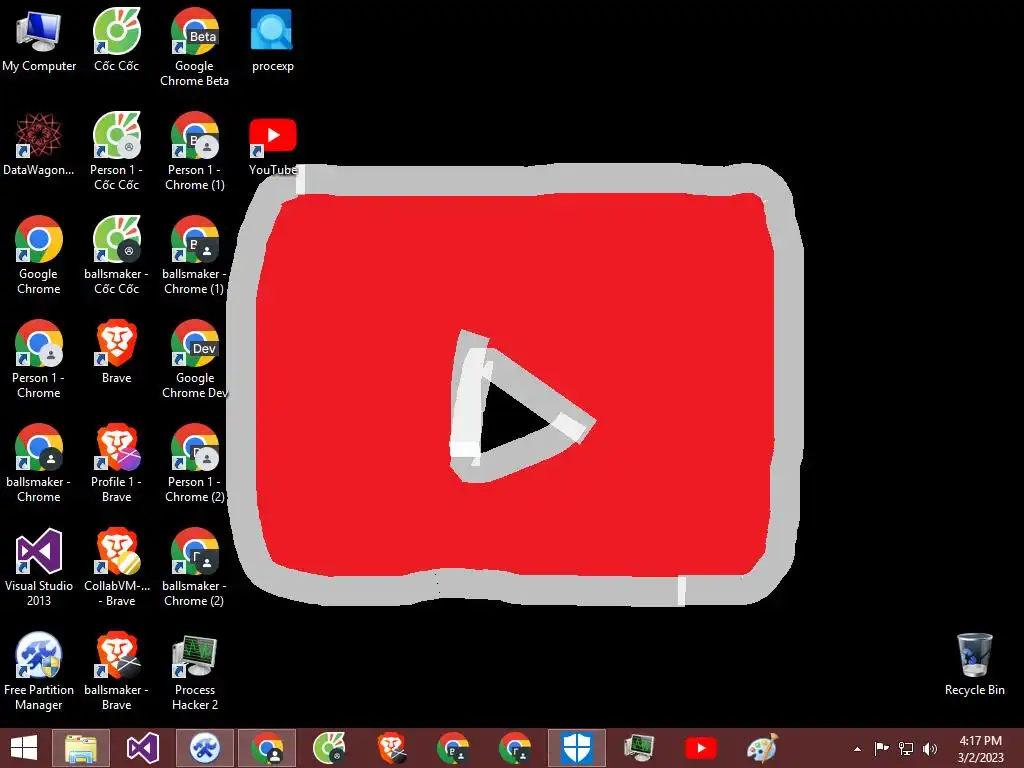Select the ballsmaker - Chrome (1) shortcut

pos(194,255)
